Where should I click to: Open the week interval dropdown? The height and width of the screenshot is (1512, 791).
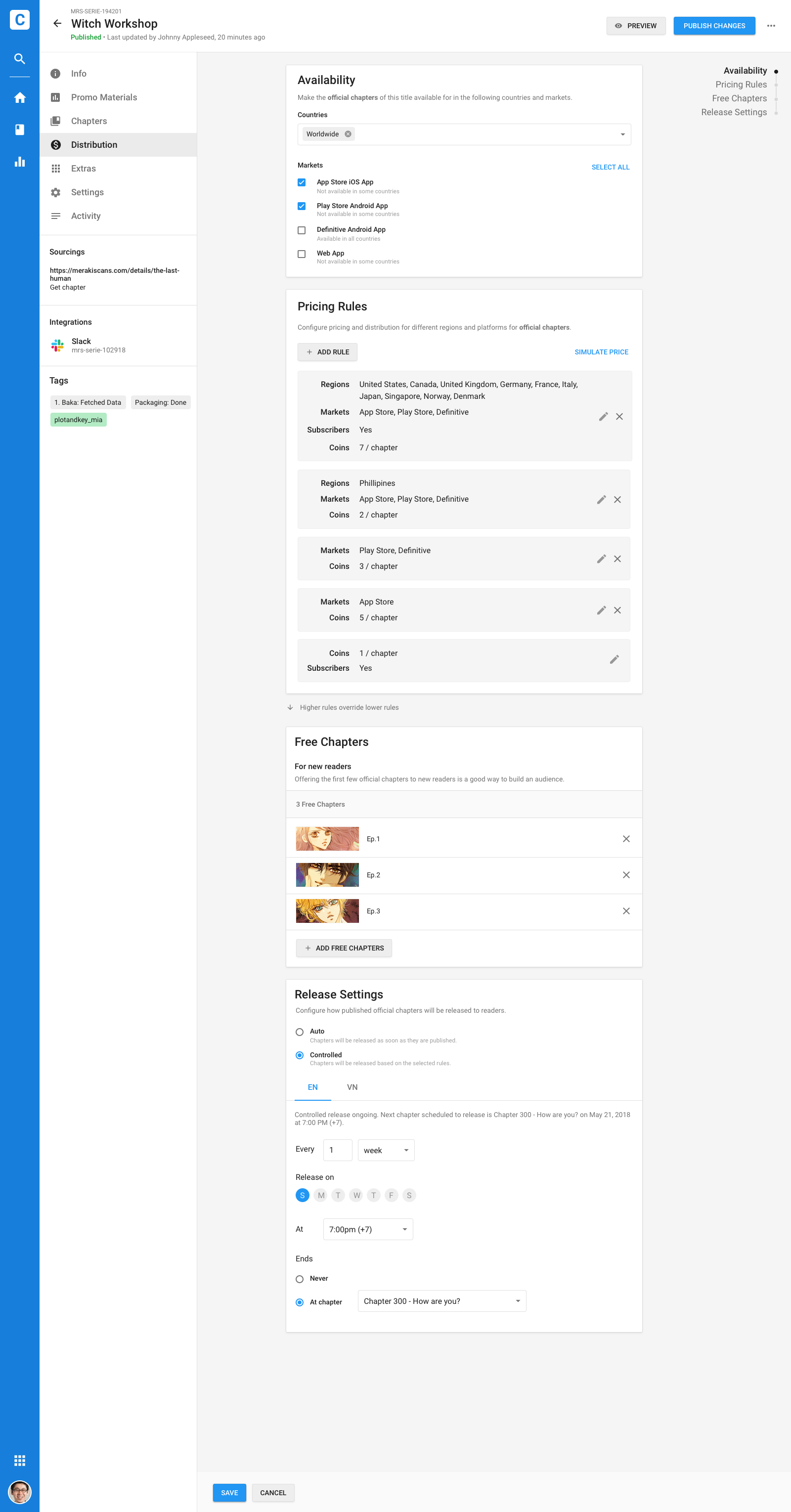(386, 1151)
